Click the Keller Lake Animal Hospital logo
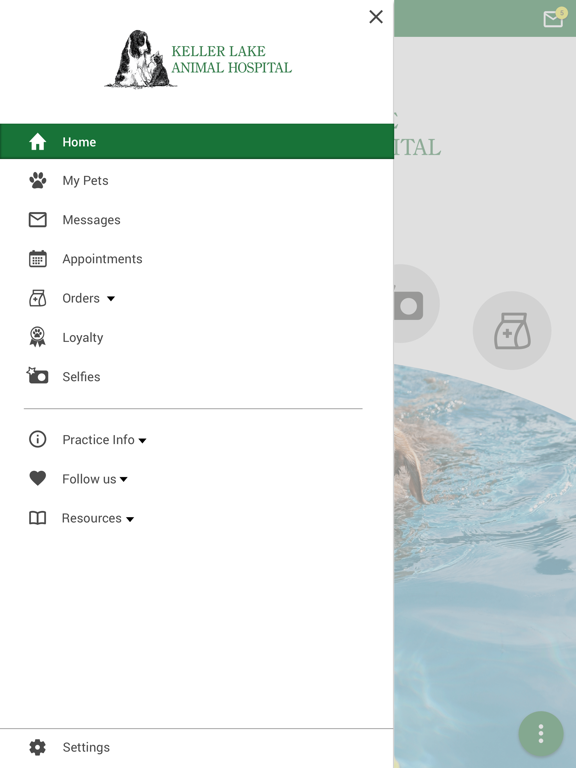 coord(198,59)
